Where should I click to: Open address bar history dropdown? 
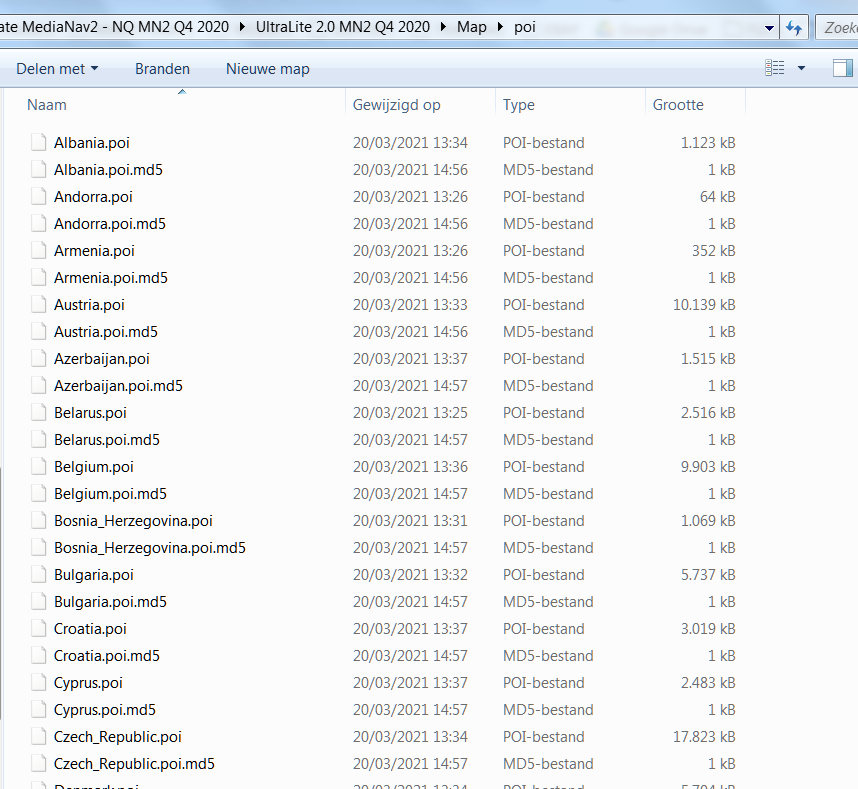(769, 28)
